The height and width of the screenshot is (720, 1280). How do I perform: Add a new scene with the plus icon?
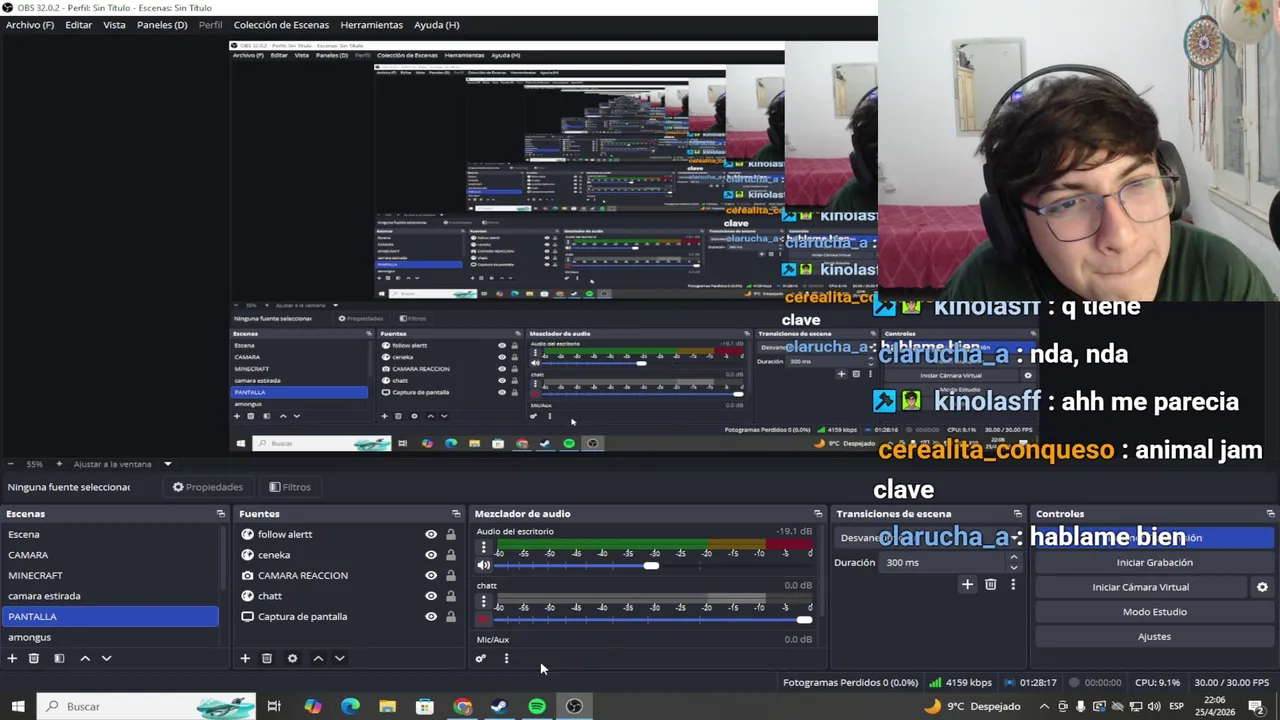pos(12,658)
